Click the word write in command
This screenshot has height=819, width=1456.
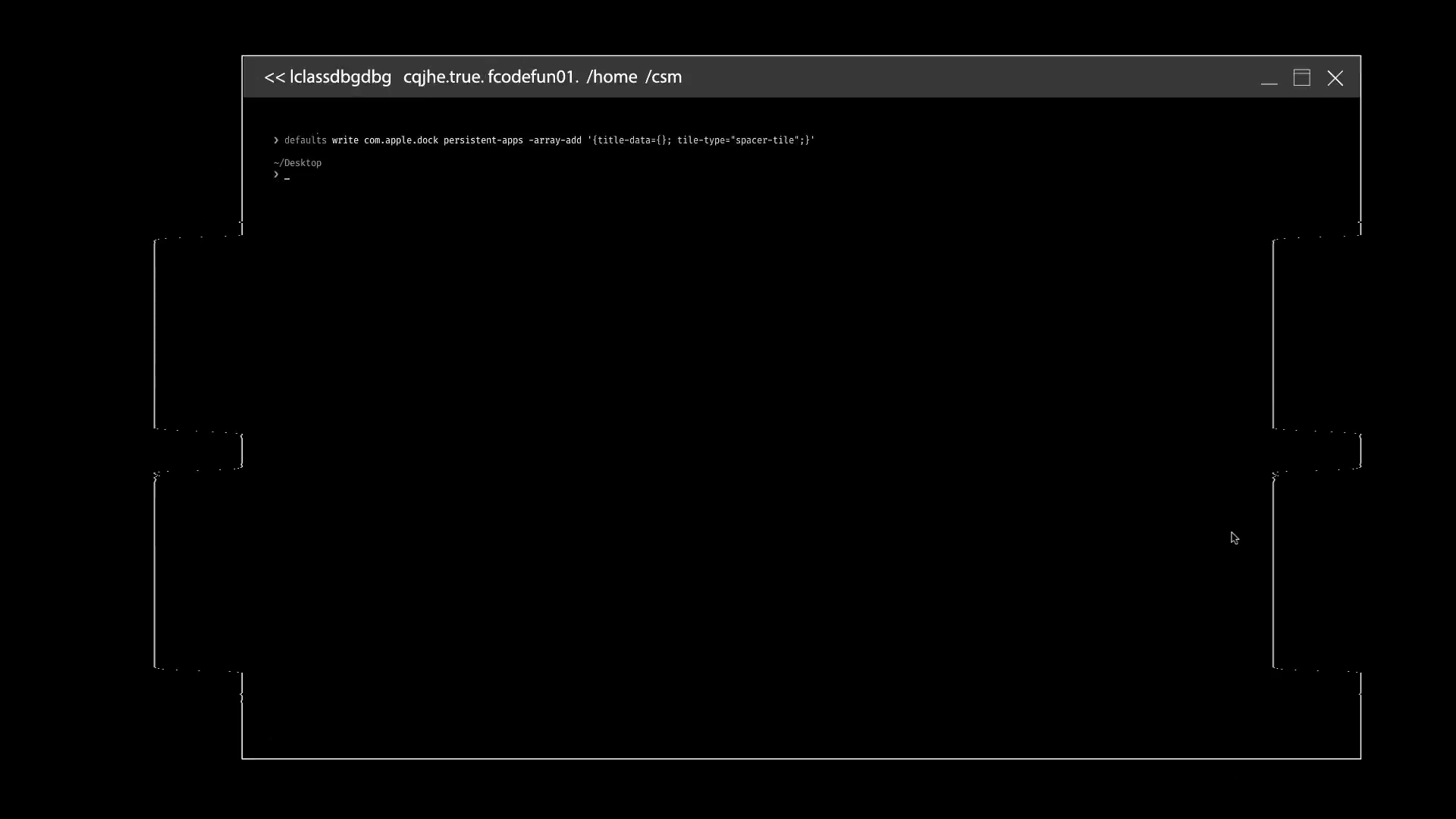click(345, 140)
